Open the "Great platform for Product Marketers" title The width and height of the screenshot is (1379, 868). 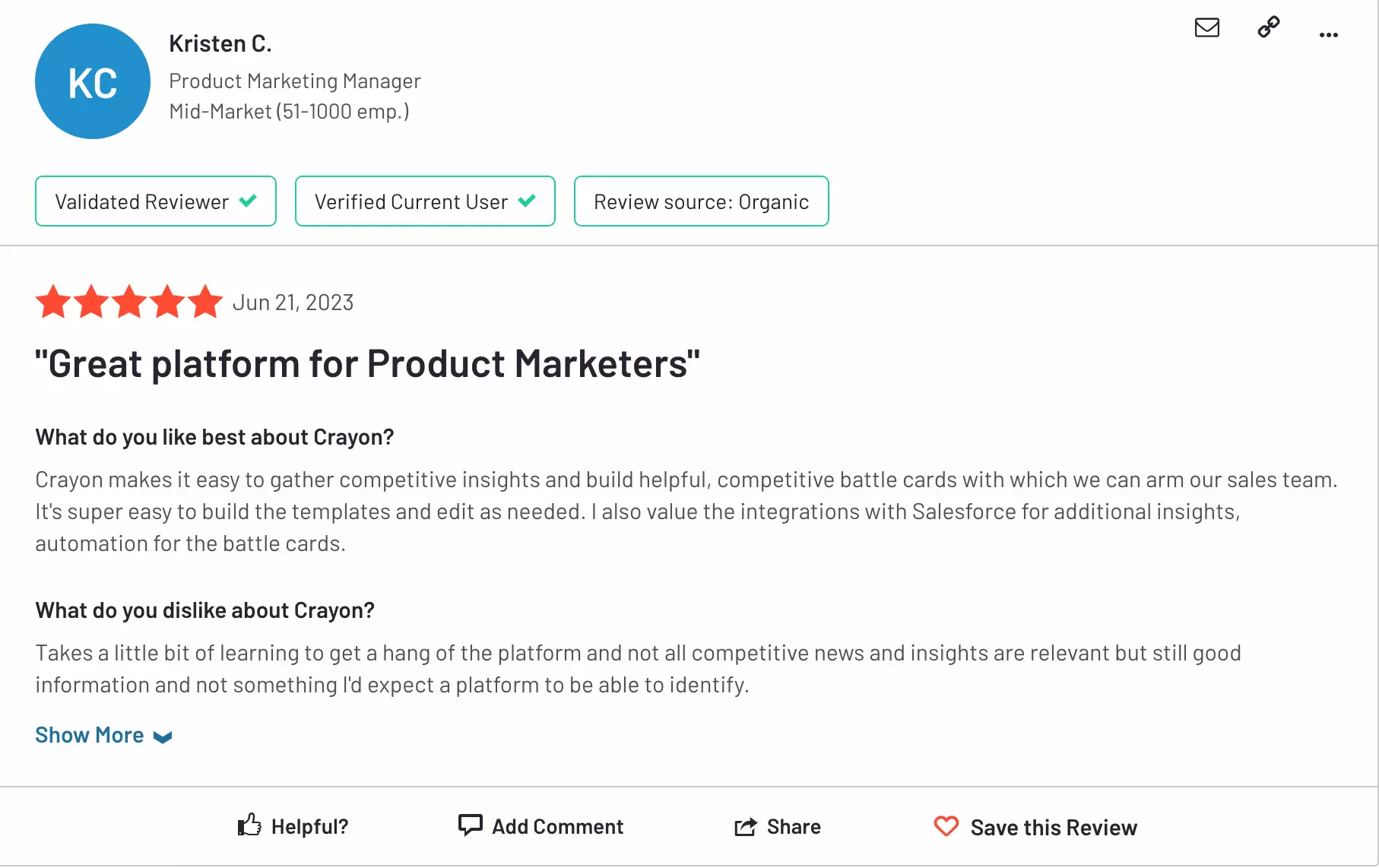[367, 363]
